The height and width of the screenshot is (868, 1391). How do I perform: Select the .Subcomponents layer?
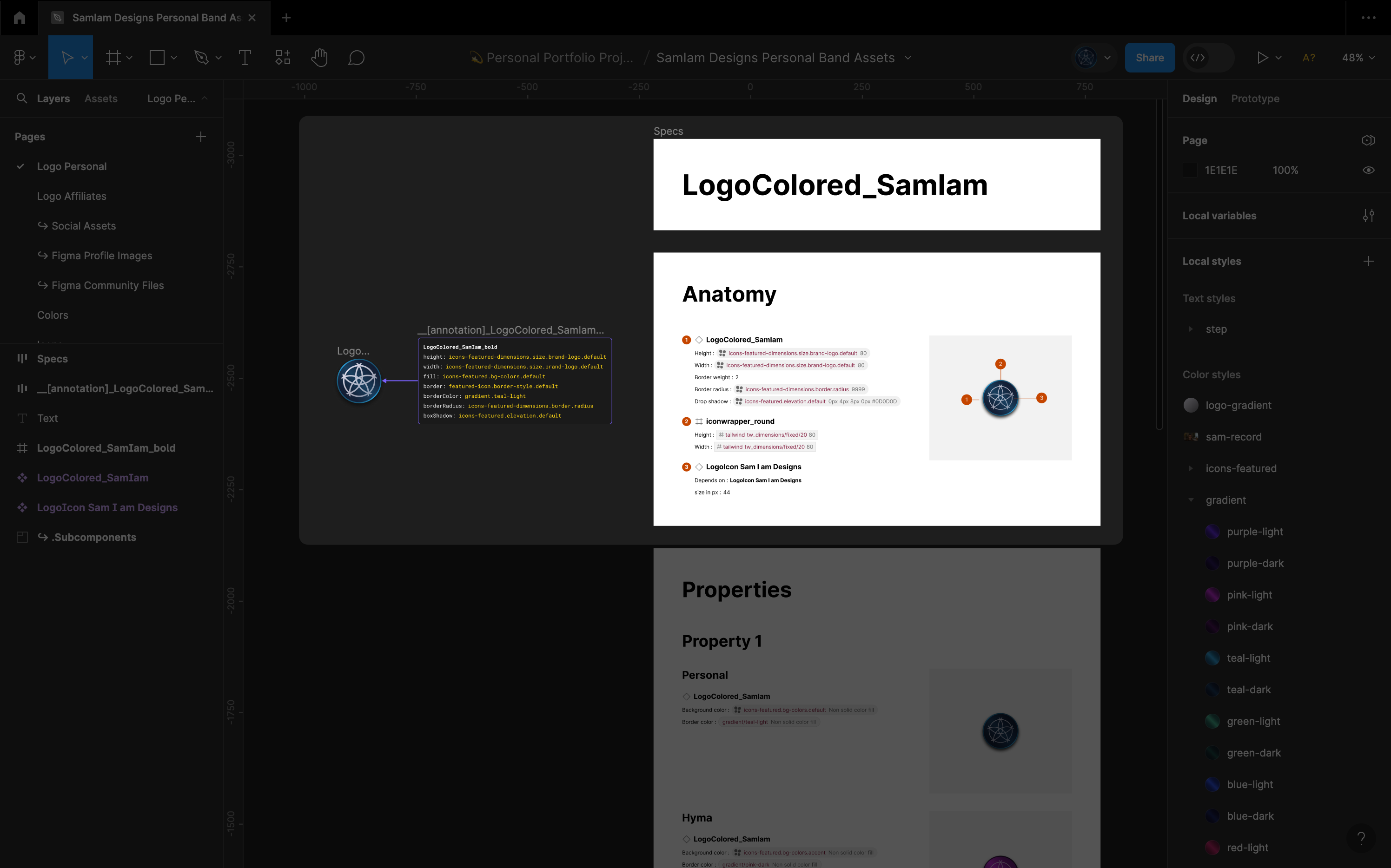coord(112,537)
